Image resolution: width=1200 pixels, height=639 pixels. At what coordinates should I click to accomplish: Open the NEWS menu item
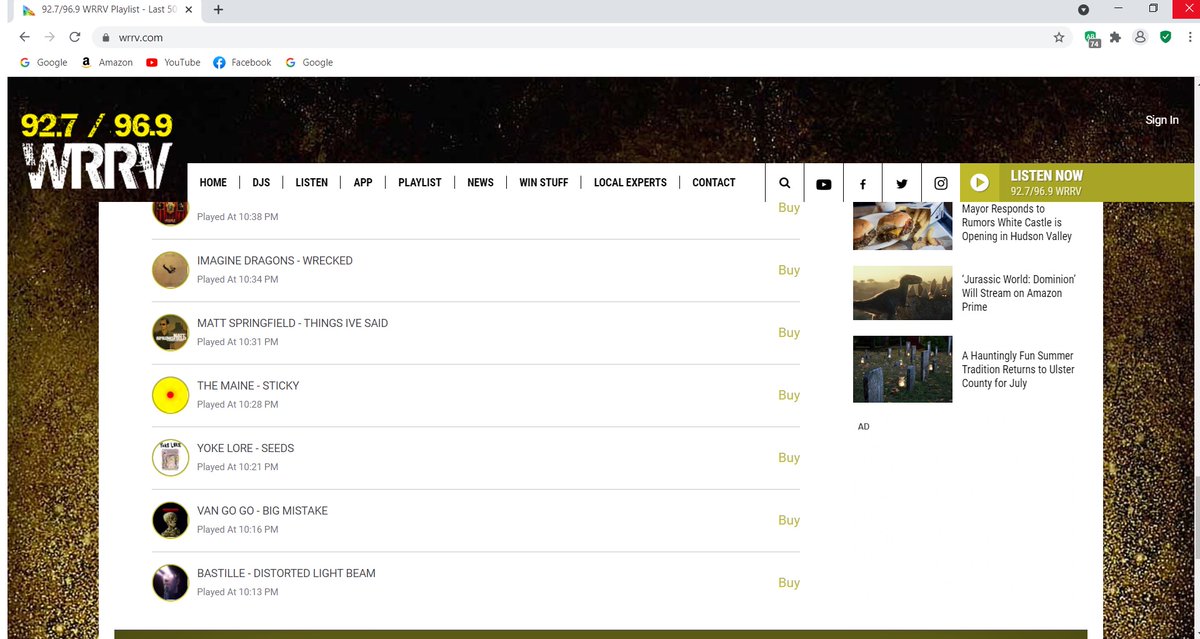click(480, 183)
